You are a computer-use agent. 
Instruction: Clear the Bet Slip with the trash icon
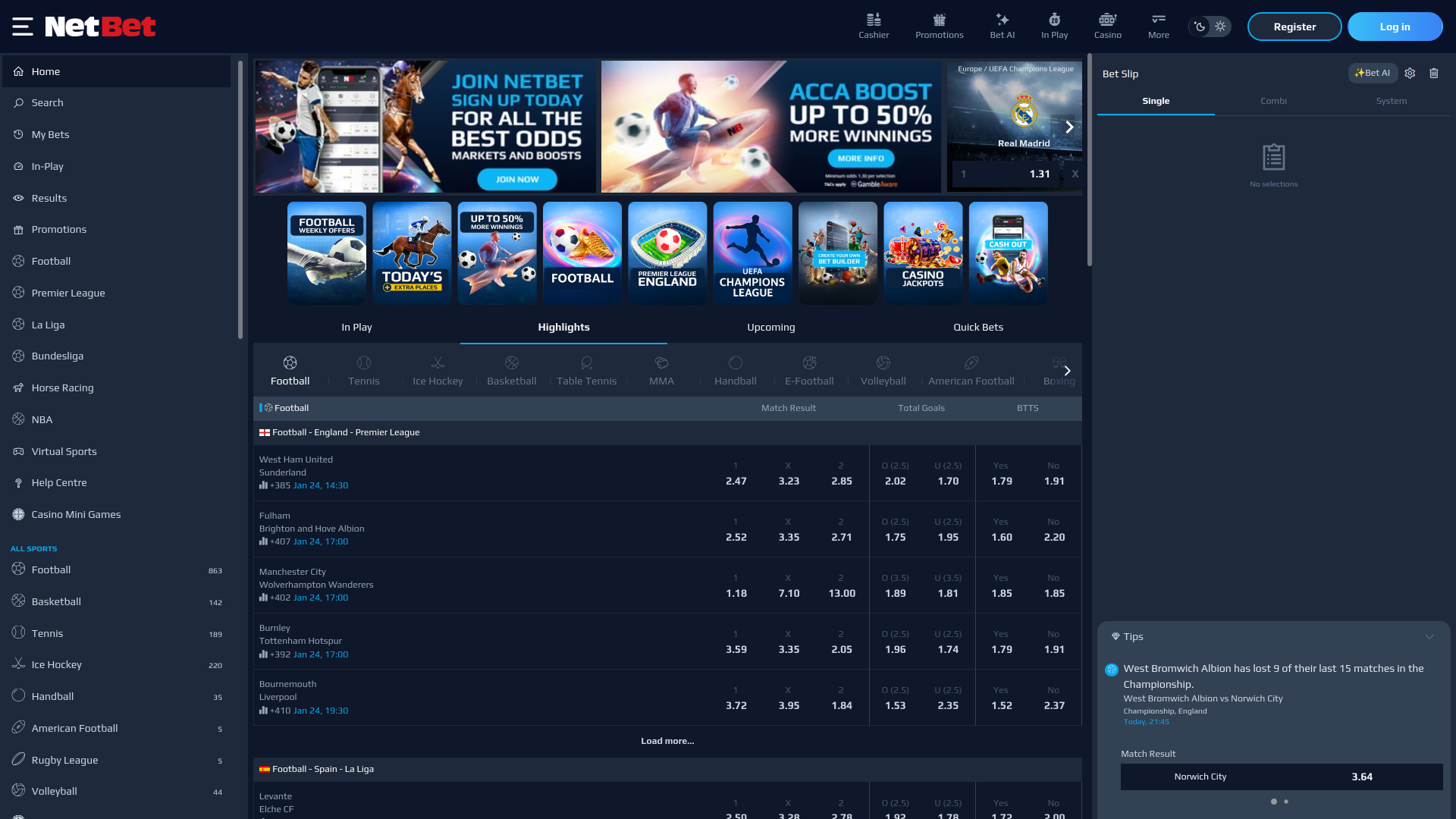point(1434,73)
